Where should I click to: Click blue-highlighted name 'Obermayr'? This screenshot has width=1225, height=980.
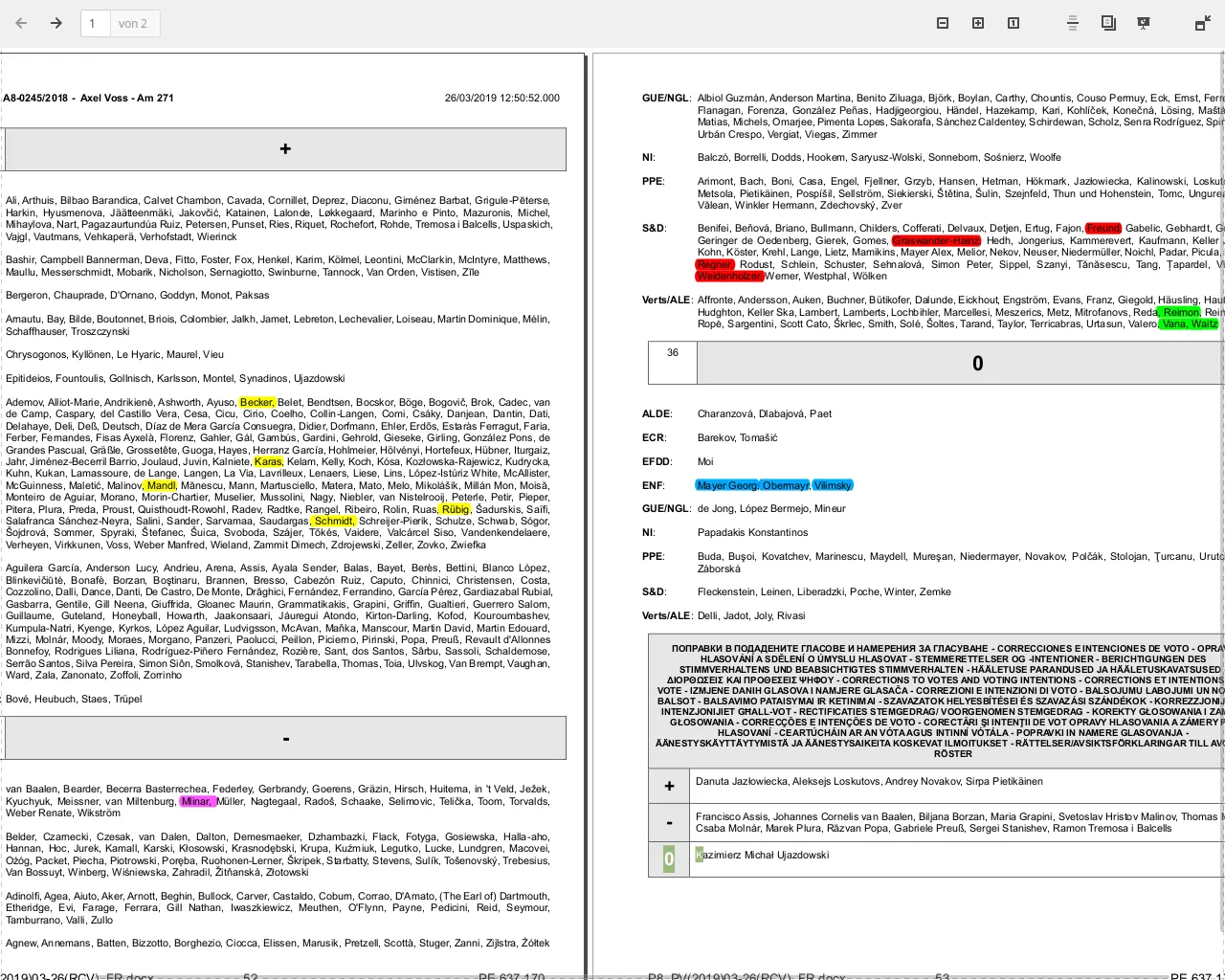tap(786, 486)
